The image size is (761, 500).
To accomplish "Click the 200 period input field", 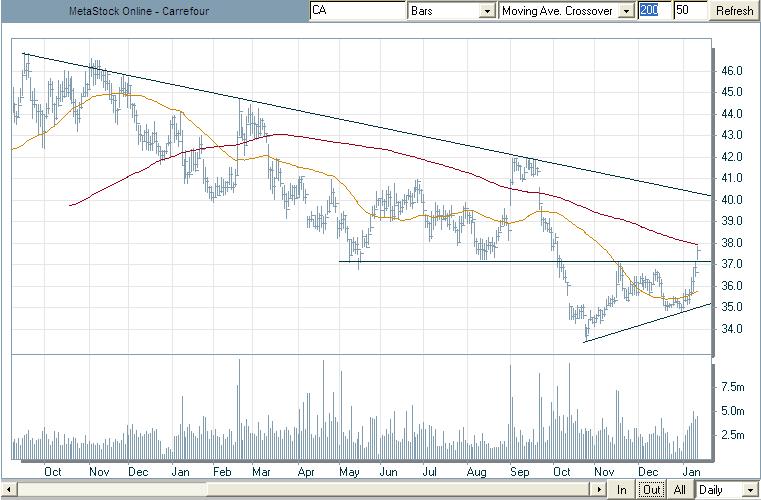I will point(653,10).
